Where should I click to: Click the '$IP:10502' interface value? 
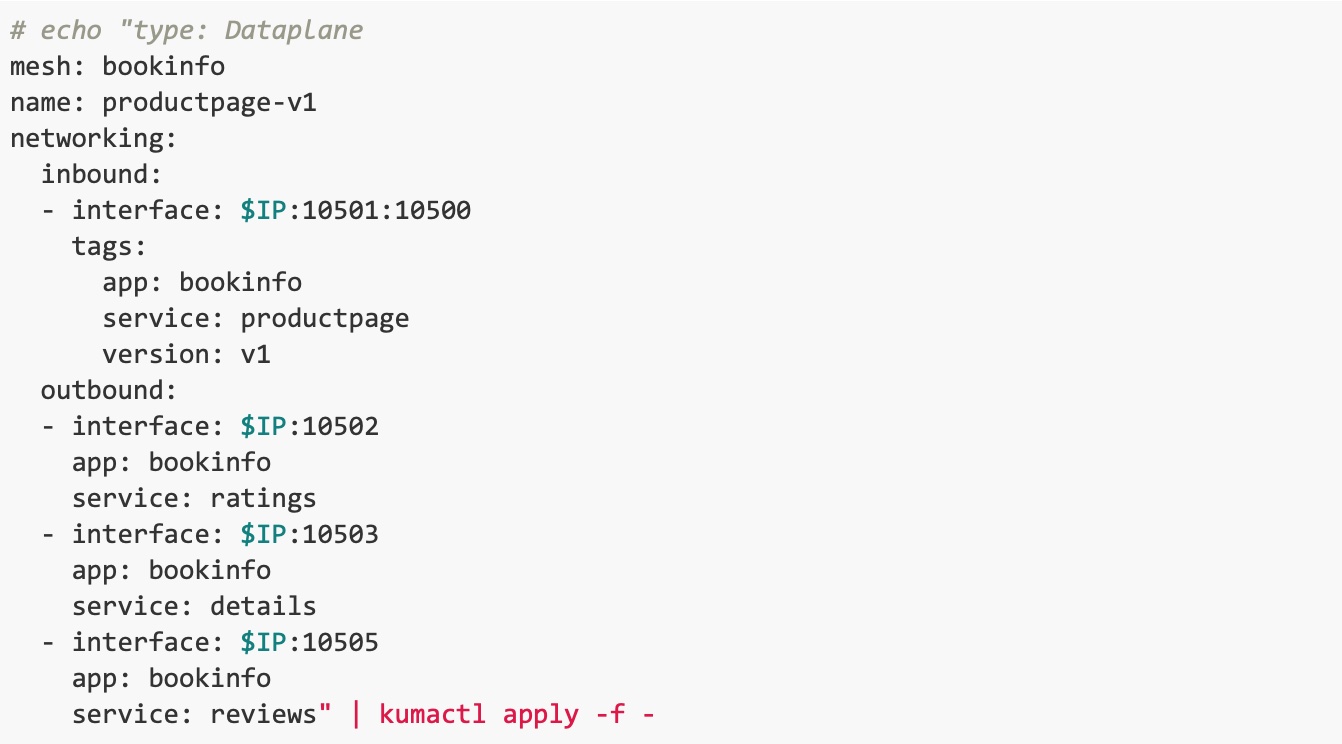[x=309, y=426]
